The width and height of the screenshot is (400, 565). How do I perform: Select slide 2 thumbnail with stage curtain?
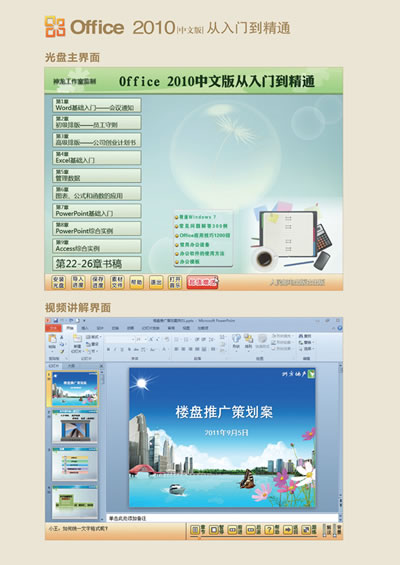pos(75,426)
